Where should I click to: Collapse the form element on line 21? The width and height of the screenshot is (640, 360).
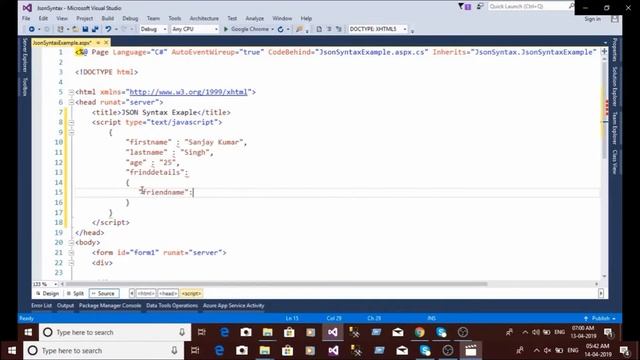[71, 253]
